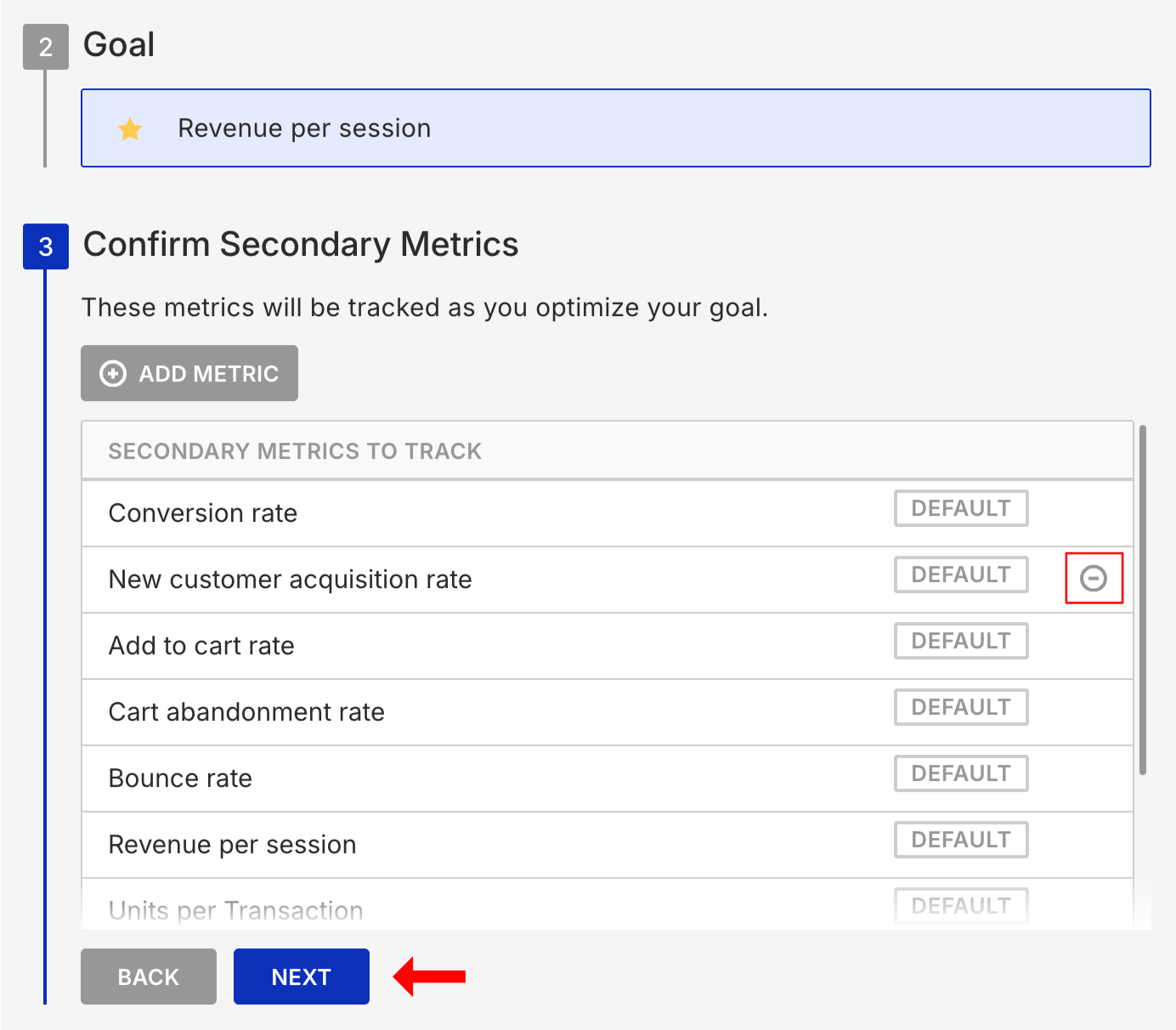Click the Bounce rate metric row

coord(179,778)
